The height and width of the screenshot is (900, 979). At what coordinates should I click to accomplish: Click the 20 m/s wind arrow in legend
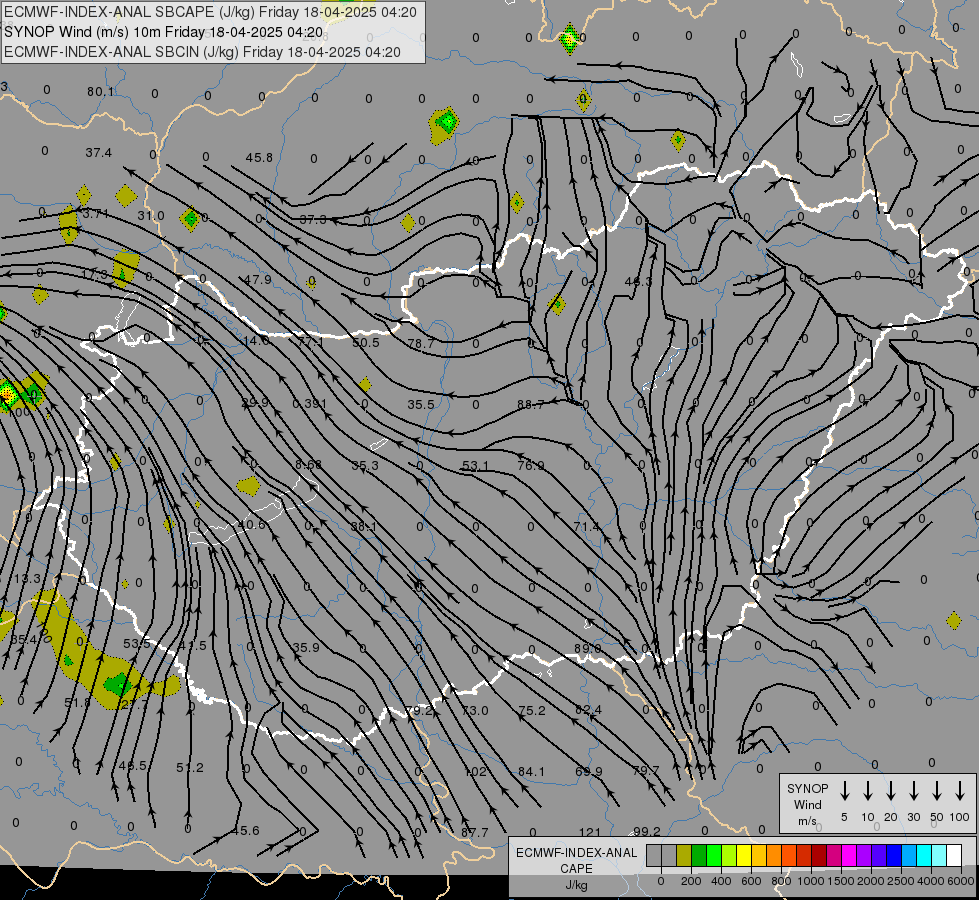890,791
